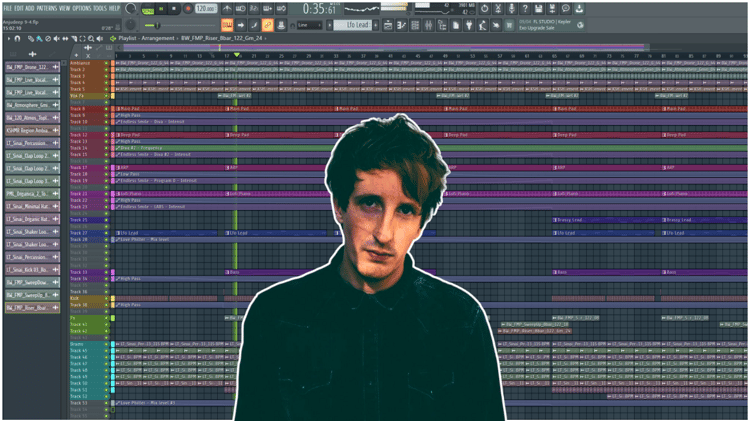The image size is (750, 421).
Task: Toggle the multilink to controllers icon
Action: 267,25
